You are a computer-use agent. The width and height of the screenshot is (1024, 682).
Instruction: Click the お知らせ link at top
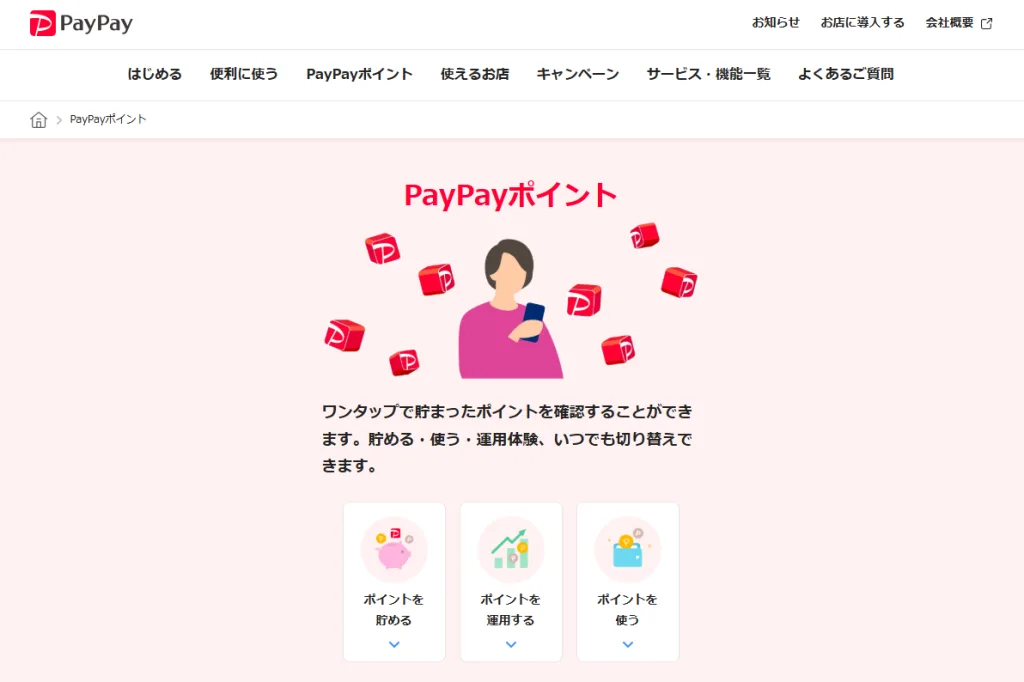[x=776, y=23]
